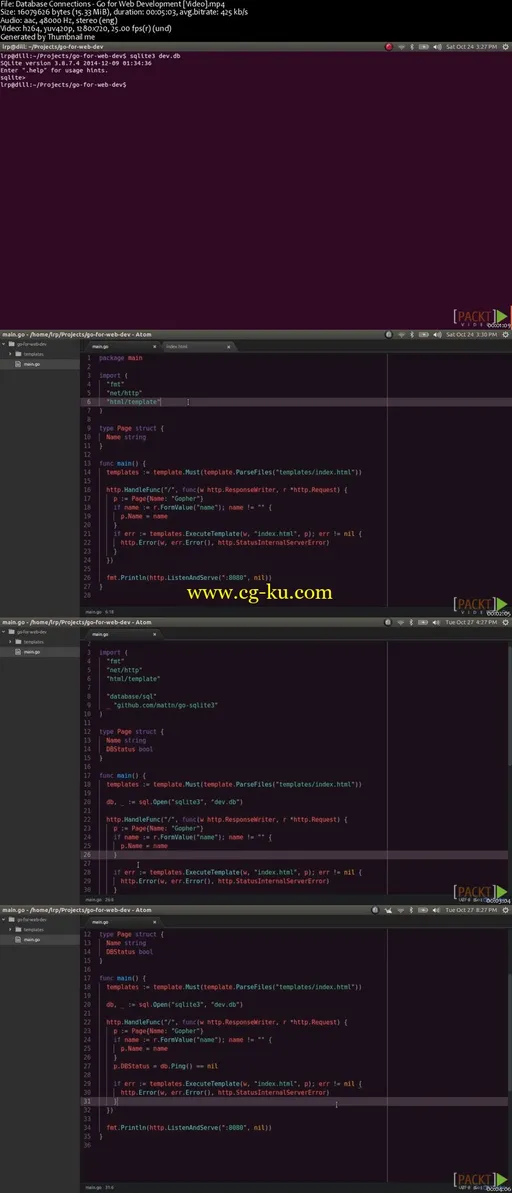Screen dimensions: 512x1193
Task: Click the Bluetooth icon beside the 3:30 PM clock
Action: (412, 336)
